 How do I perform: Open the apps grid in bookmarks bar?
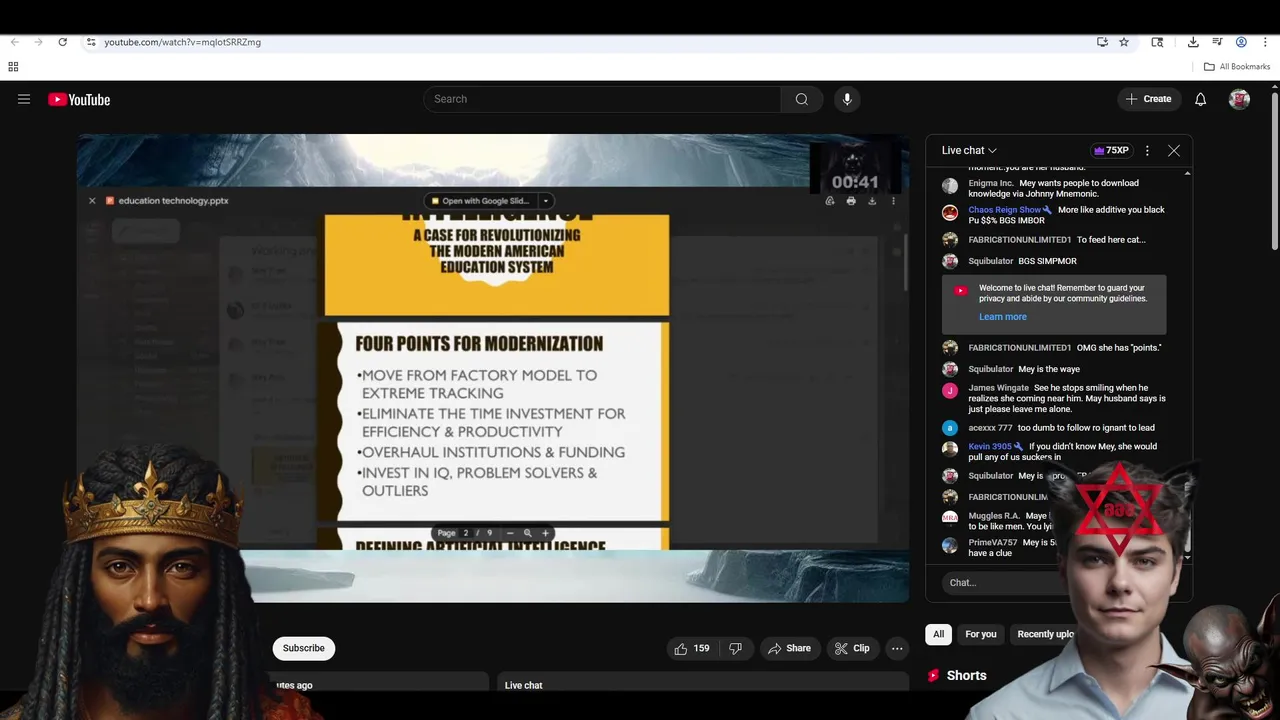[x=13, y=67]
